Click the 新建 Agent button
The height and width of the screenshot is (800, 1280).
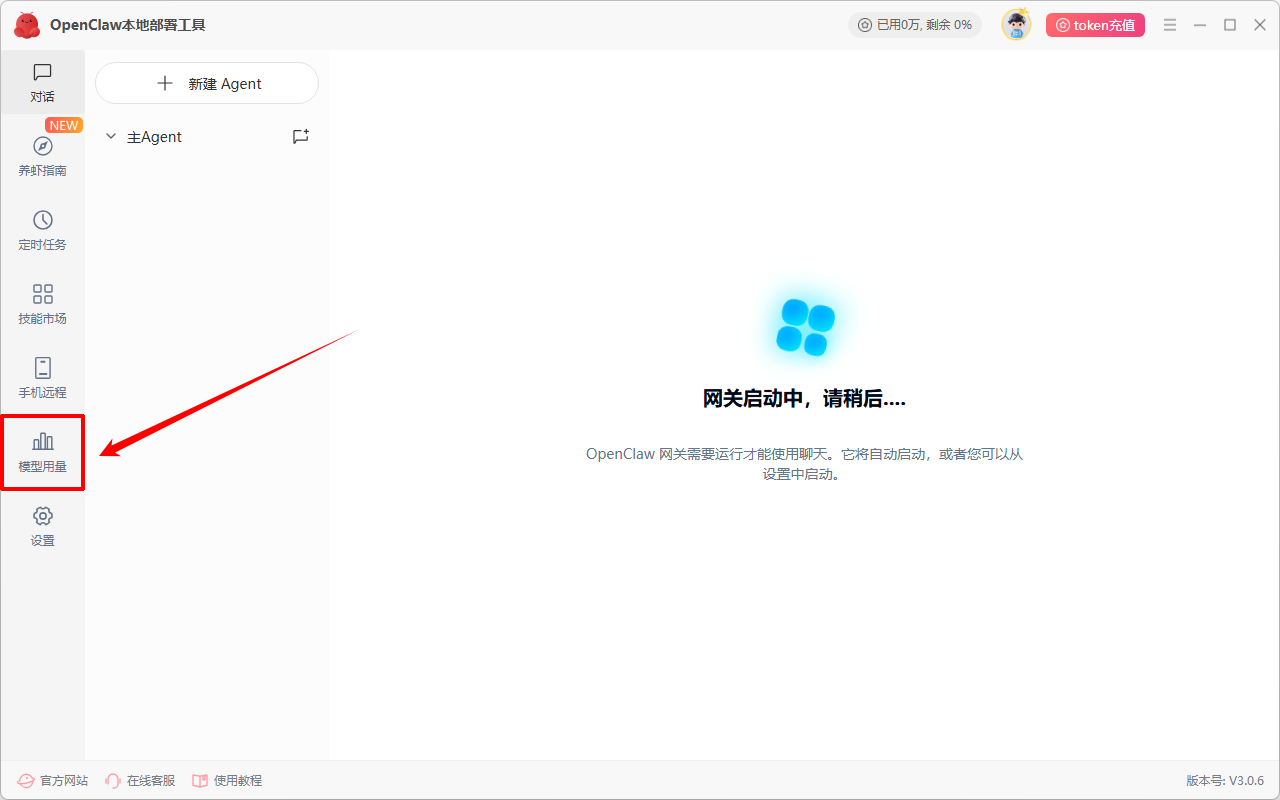click(x=207, y=83)
